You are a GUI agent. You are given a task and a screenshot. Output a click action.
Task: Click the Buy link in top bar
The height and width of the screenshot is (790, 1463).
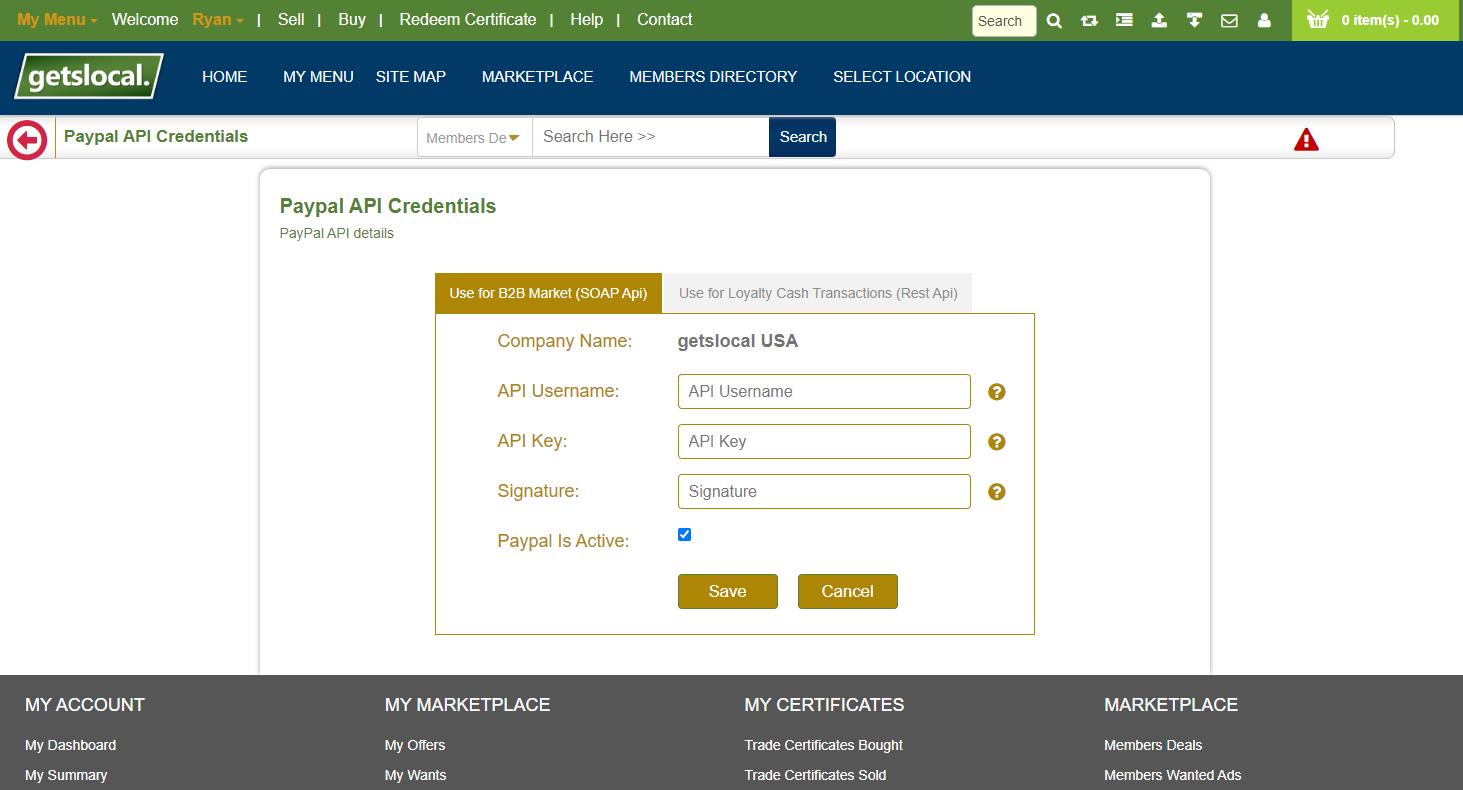coord(352,19)
